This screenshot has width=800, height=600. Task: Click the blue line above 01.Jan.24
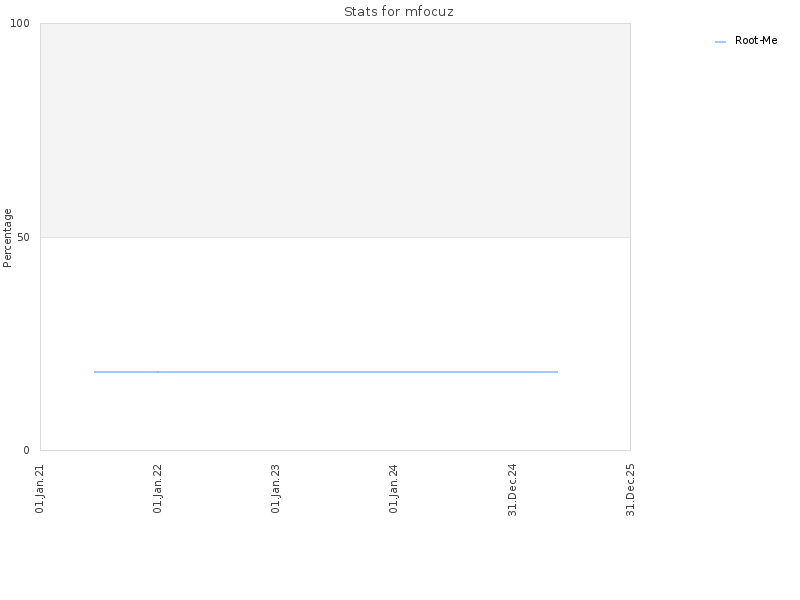pyautogui.click(x=393, y=372)
